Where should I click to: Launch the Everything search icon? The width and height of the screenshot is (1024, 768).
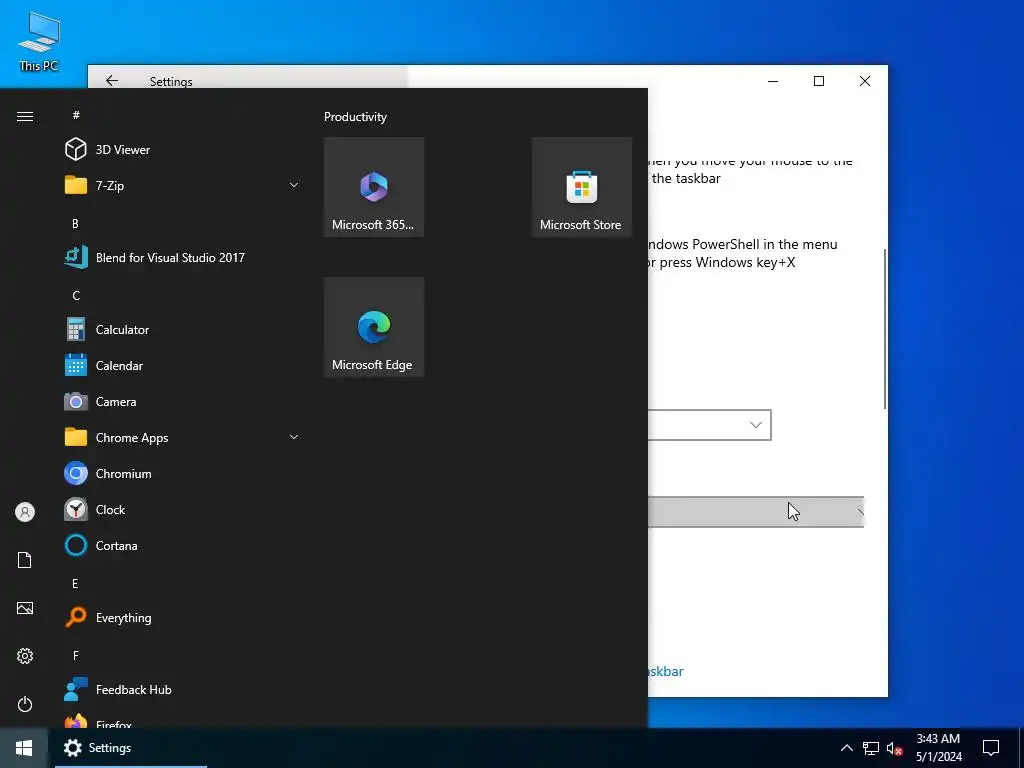(x=76, y=617)
